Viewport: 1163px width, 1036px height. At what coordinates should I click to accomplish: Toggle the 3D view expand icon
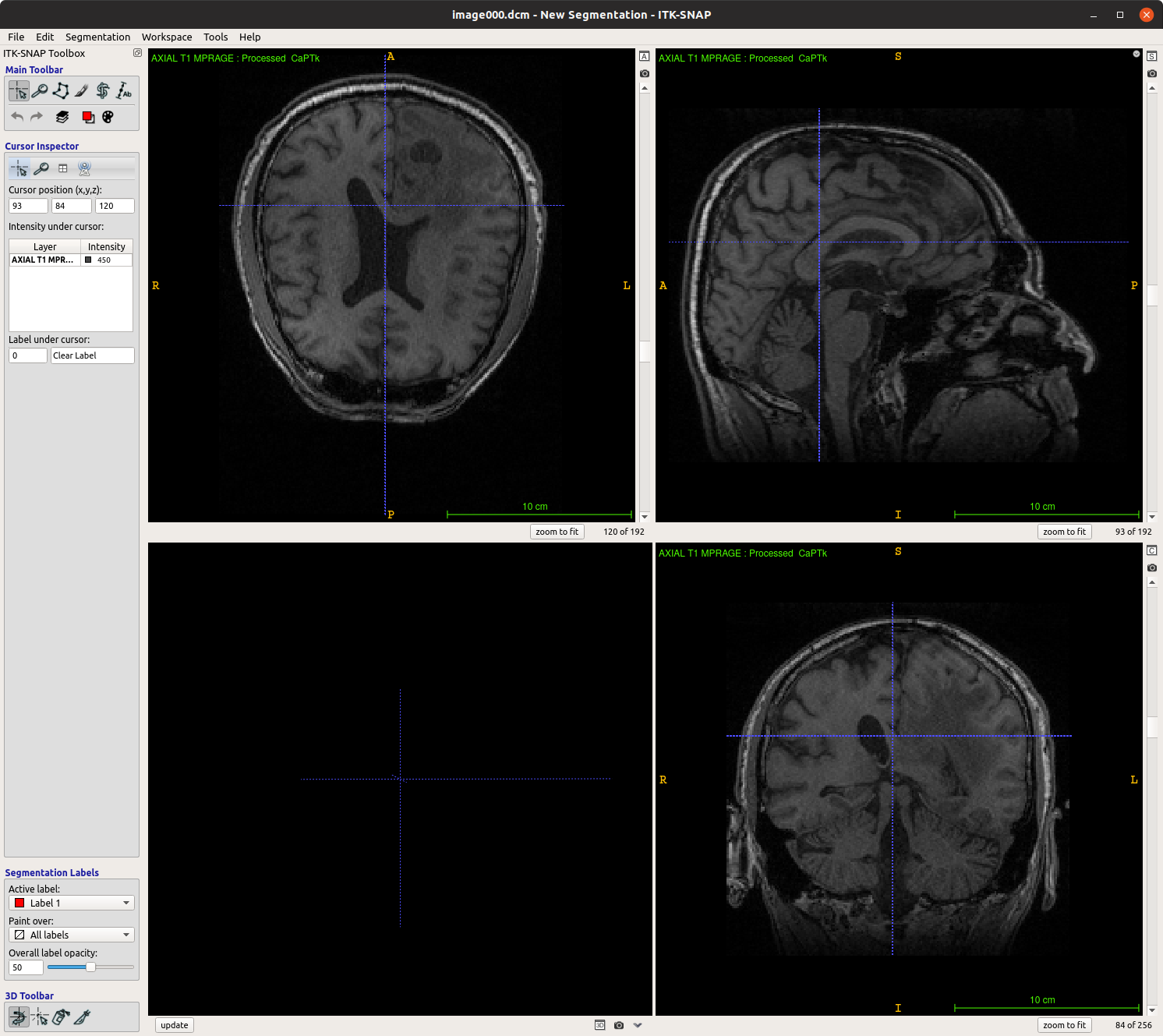[600, 1025]
